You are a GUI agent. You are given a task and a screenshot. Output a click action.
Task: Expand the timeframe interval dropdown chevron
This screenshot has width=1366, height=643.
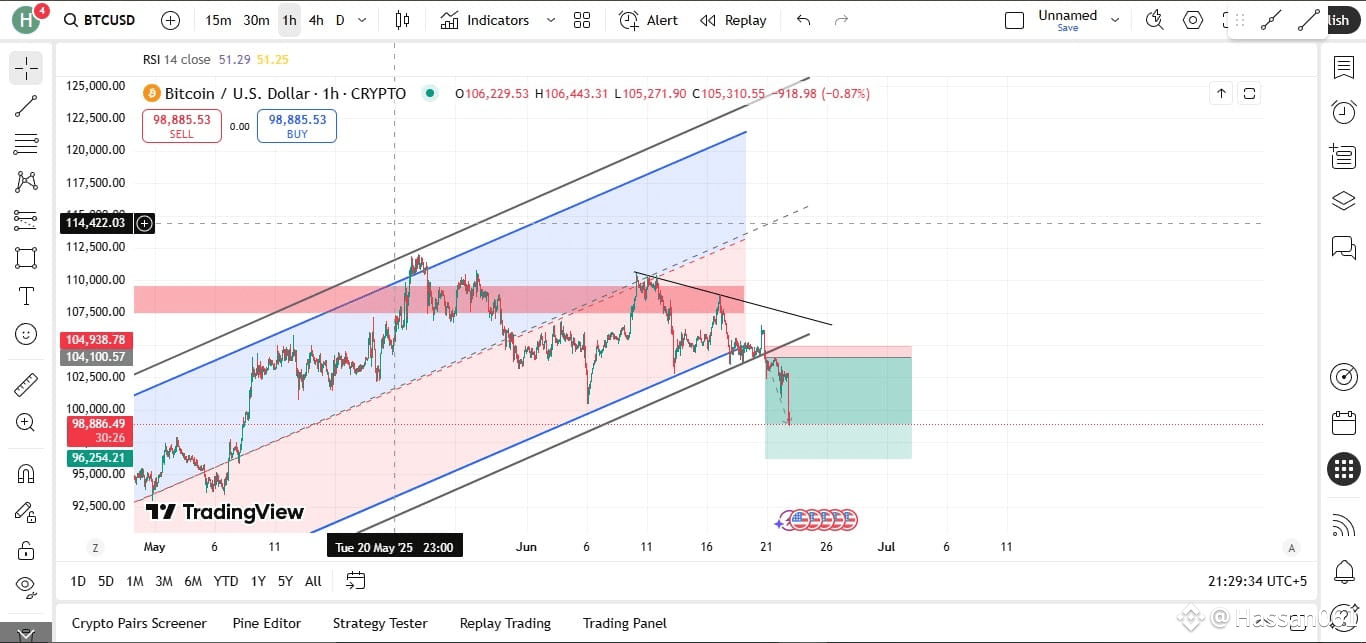click(x=362, y=20)
